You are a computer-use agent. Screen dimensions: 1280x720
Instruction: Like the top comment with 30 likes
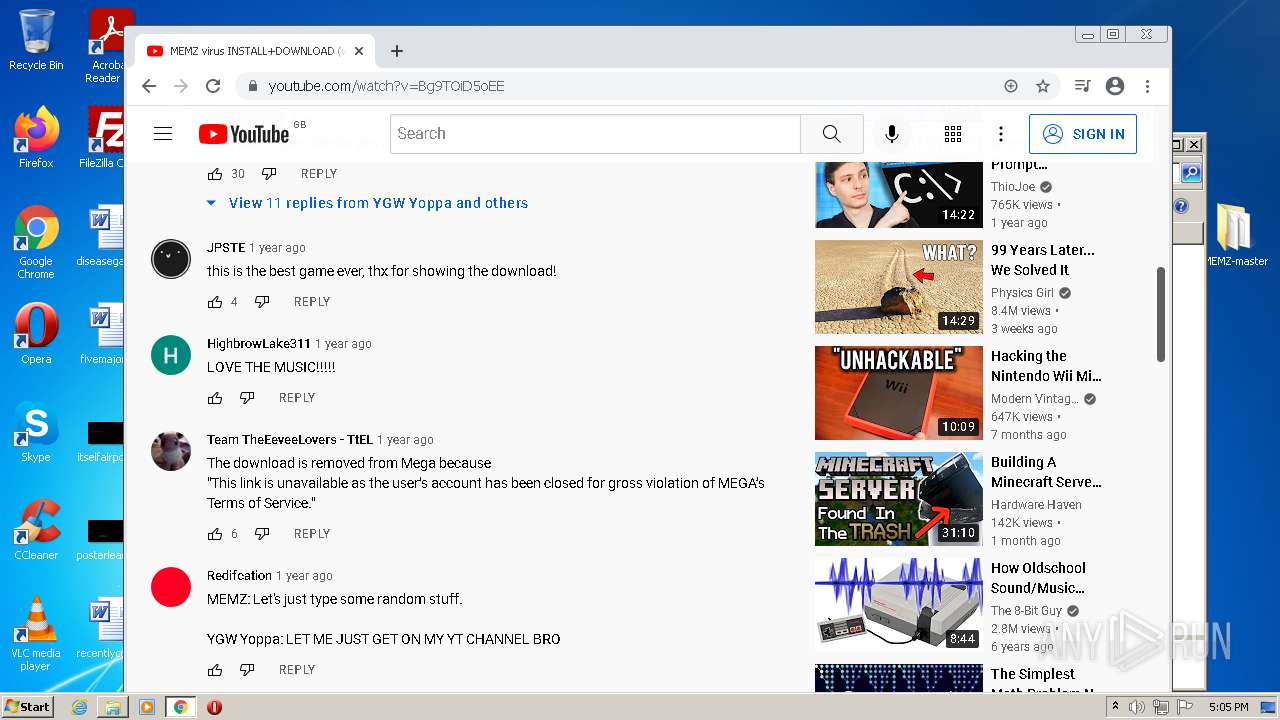tap(215, 173)
